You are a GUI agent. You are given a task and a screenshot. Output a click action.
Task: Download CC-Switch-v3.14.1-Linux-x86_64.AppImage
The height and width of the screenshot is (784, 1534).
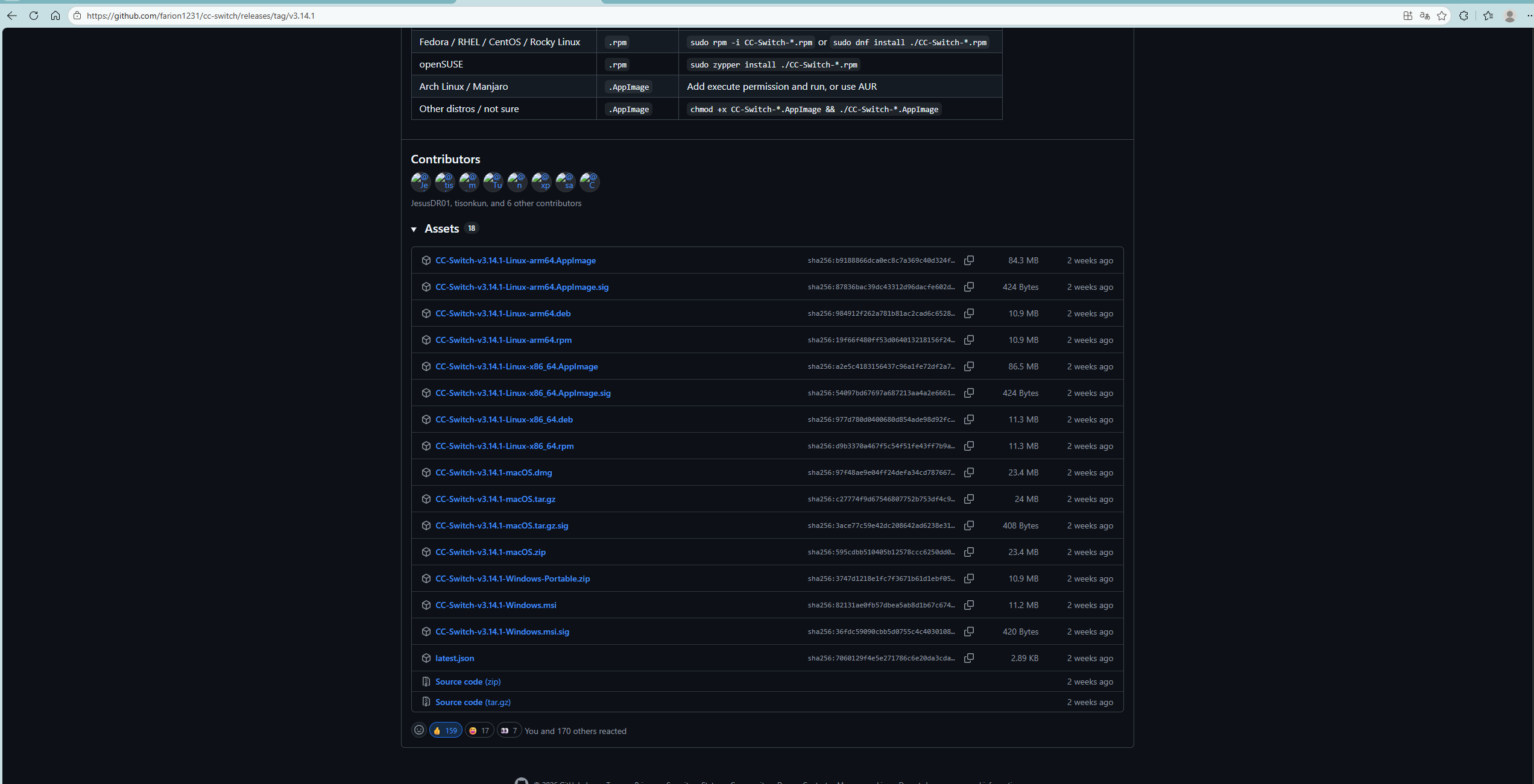(x=517, y=366)
